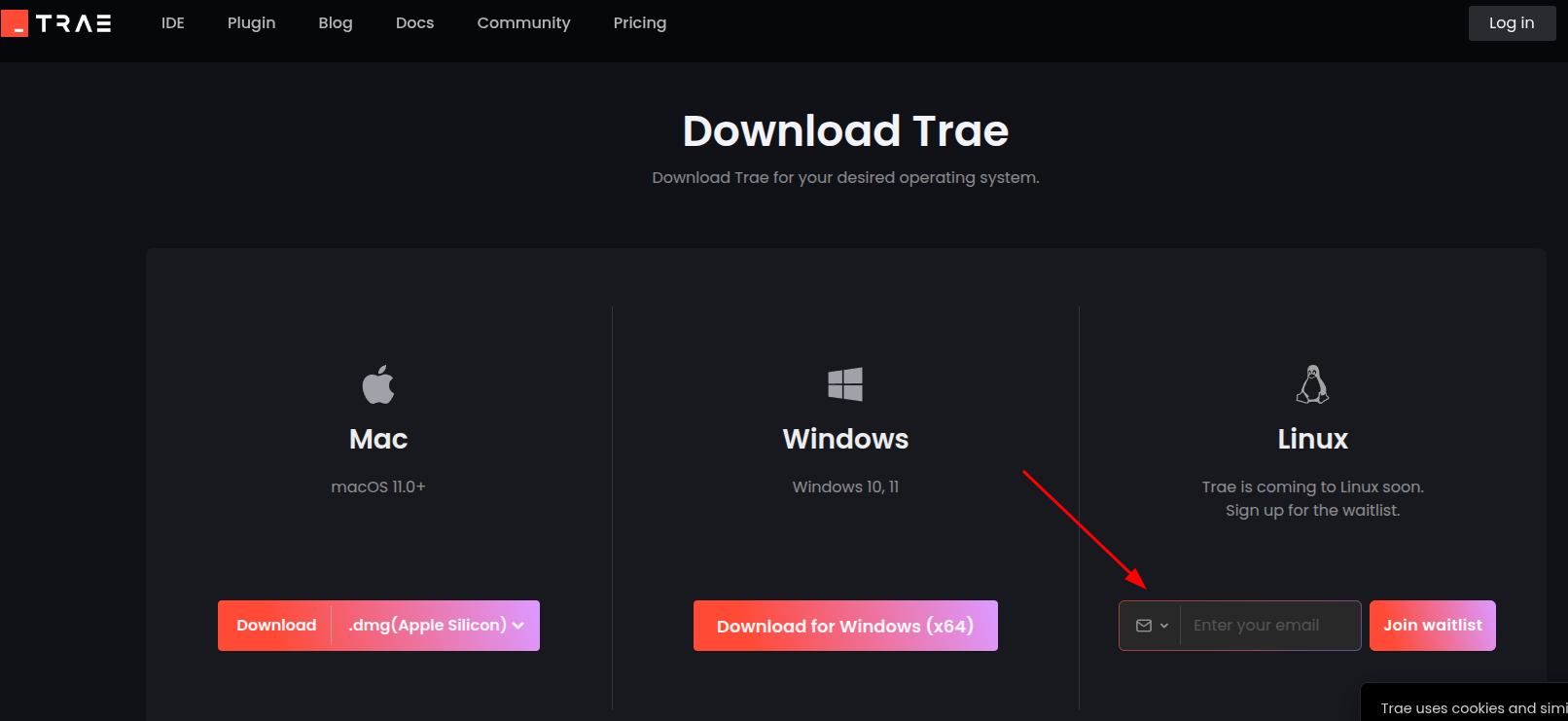The image size is (1568, 721).
Task: Click the envelope icon in waitlist field
Action: tap(1144, 626)
